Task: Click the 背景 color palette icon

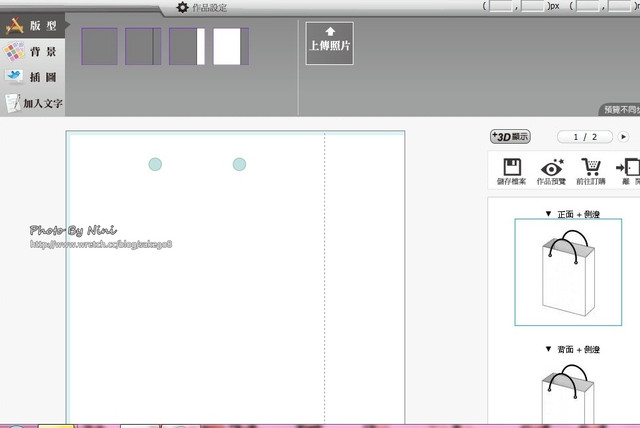Action: tap(14, 51)
